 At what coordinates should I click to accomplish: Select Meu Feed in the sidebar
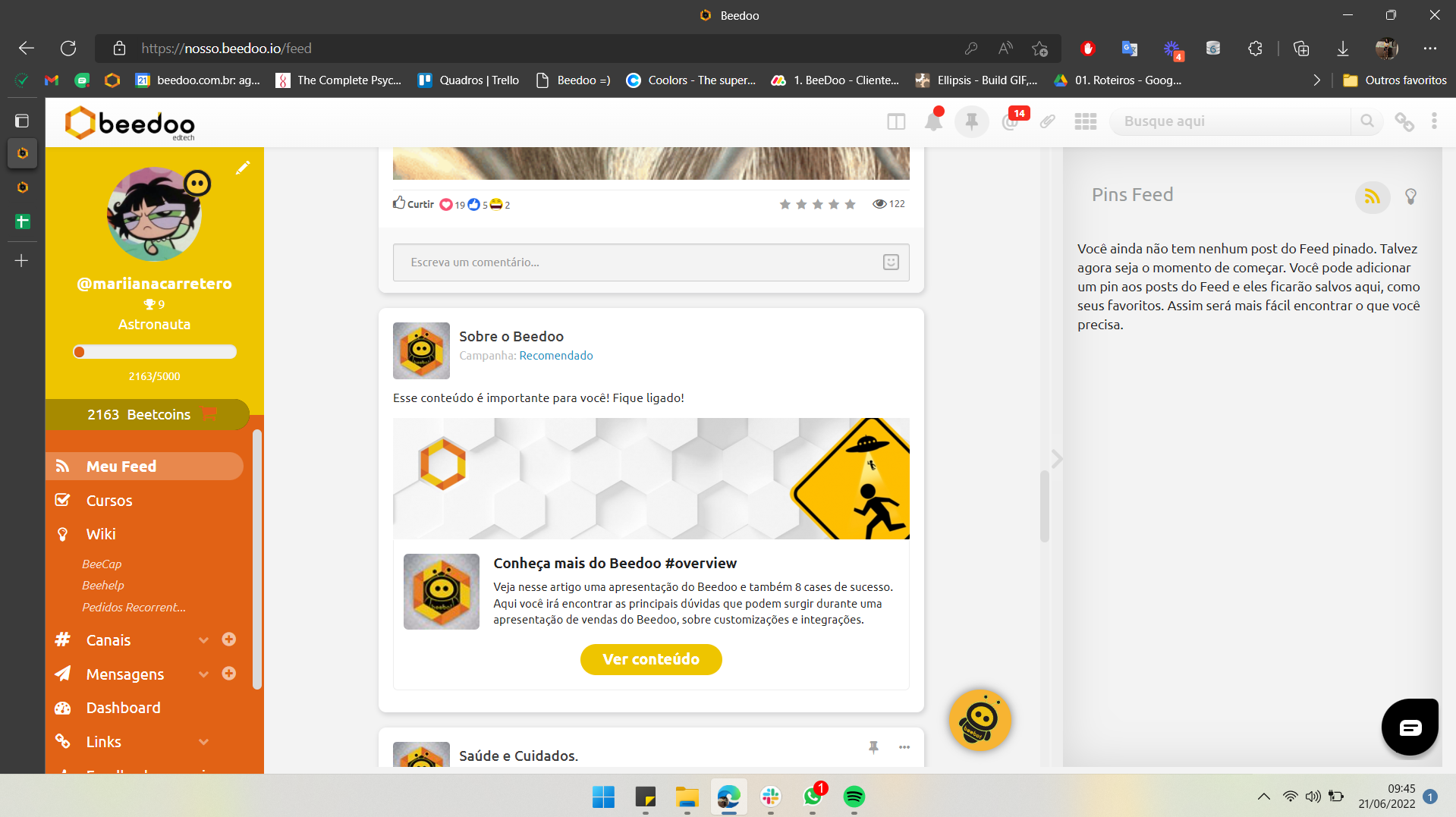(x=121, y=466)
